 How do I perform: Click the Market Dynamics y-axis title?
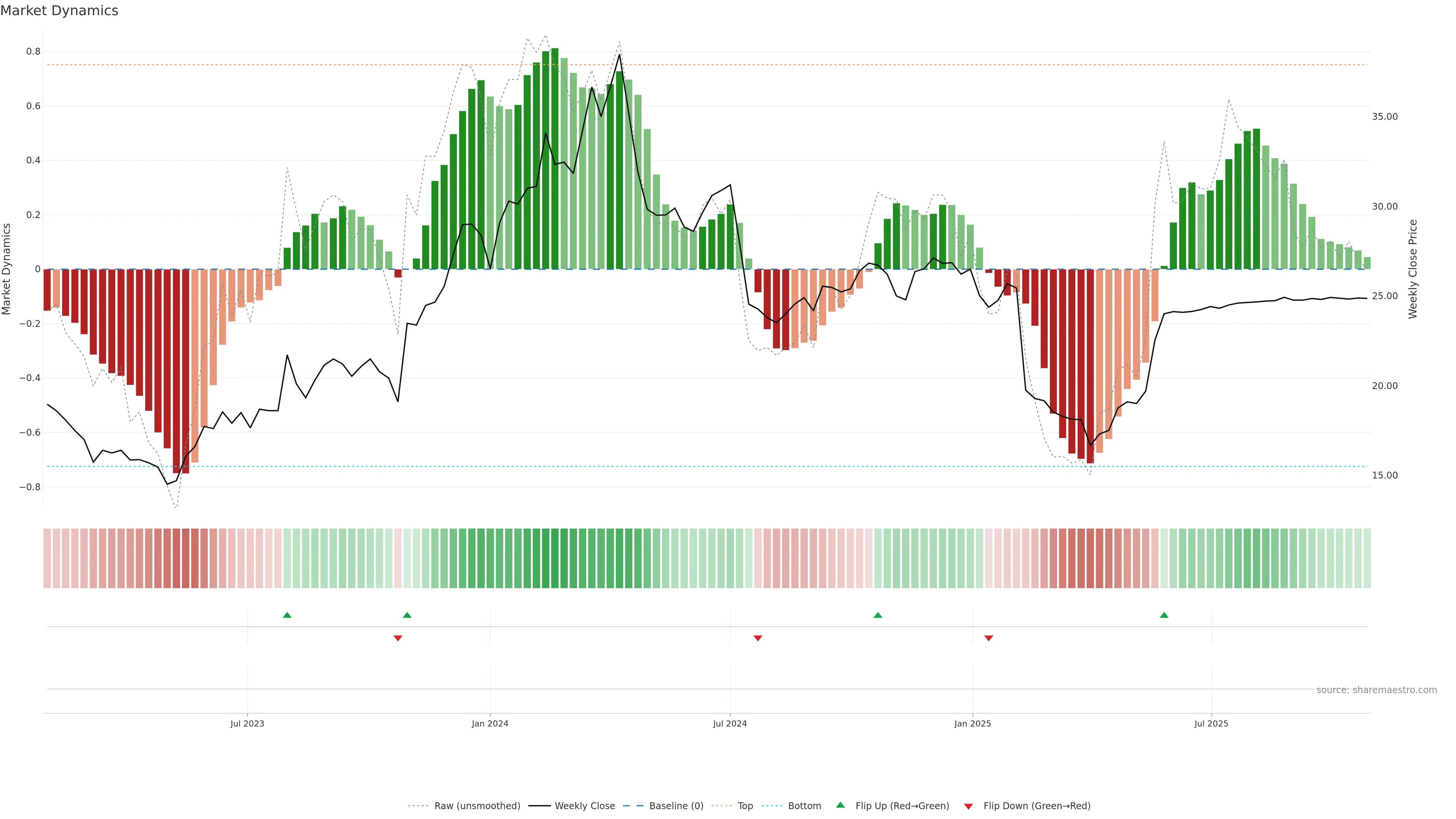click(x=7, y=269)
